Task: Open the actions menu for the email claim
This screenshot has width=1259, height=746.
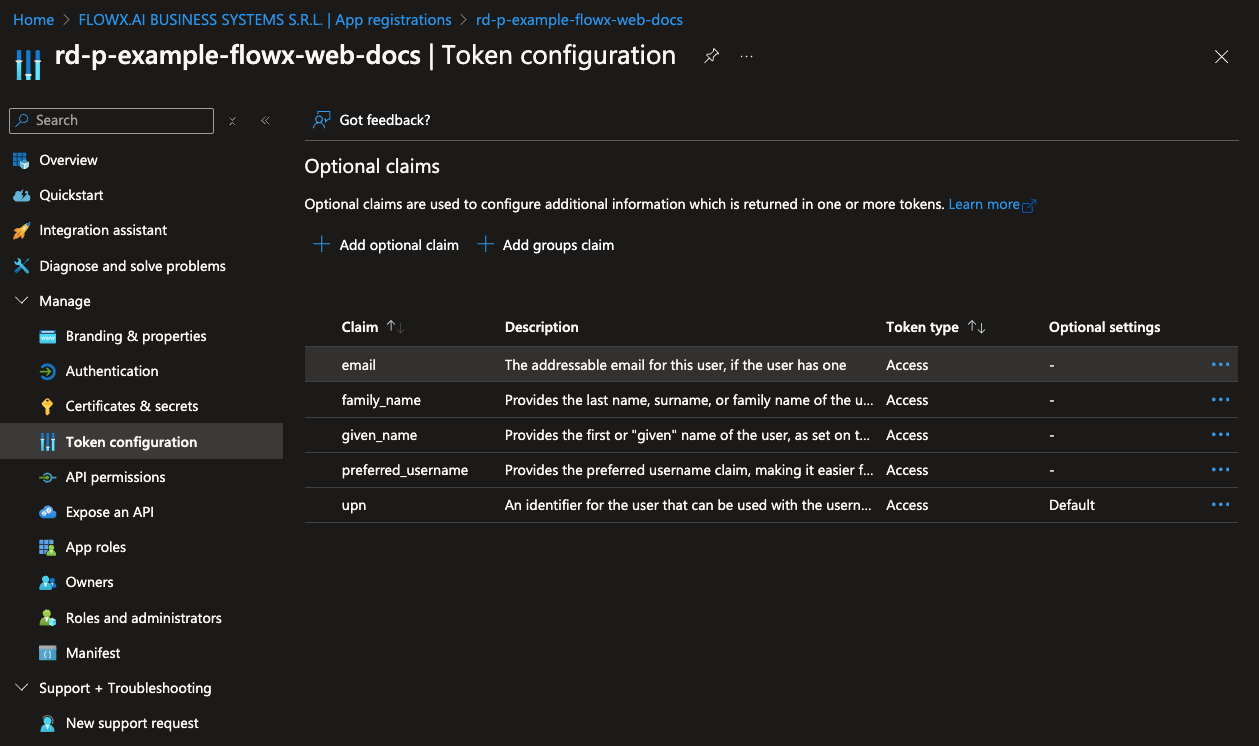Action: click(x=1220, y=365)
